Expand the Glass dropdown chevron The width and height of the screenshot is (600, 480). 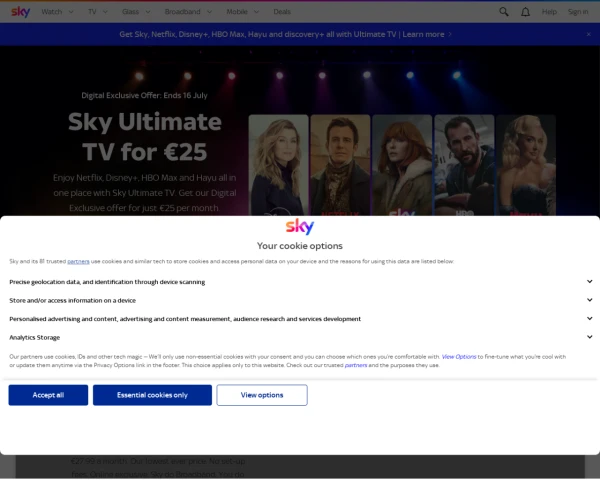[x=148, y=12]
